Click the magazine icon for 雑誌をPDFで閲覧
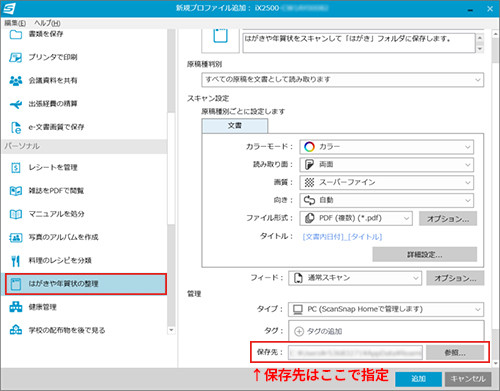 point(16,191)
